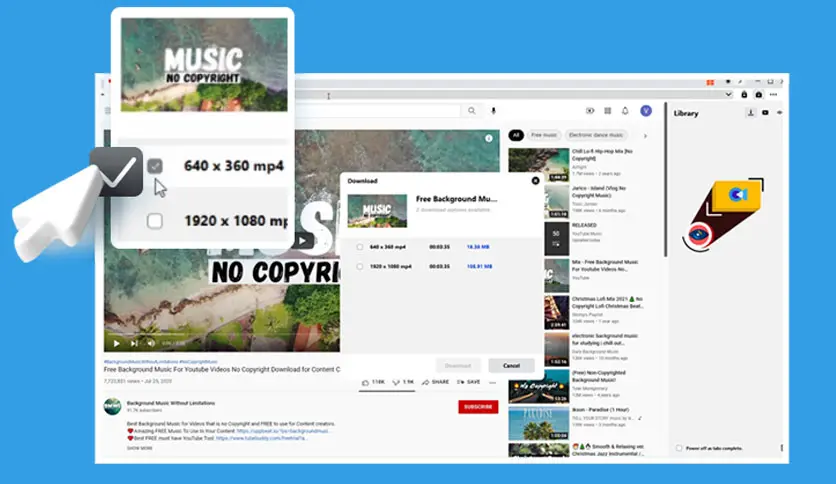This screenshot has width=836, height=484.
Task: Click the 108.91 MB size for 1920 x 1080
Action: pos(479,266)
